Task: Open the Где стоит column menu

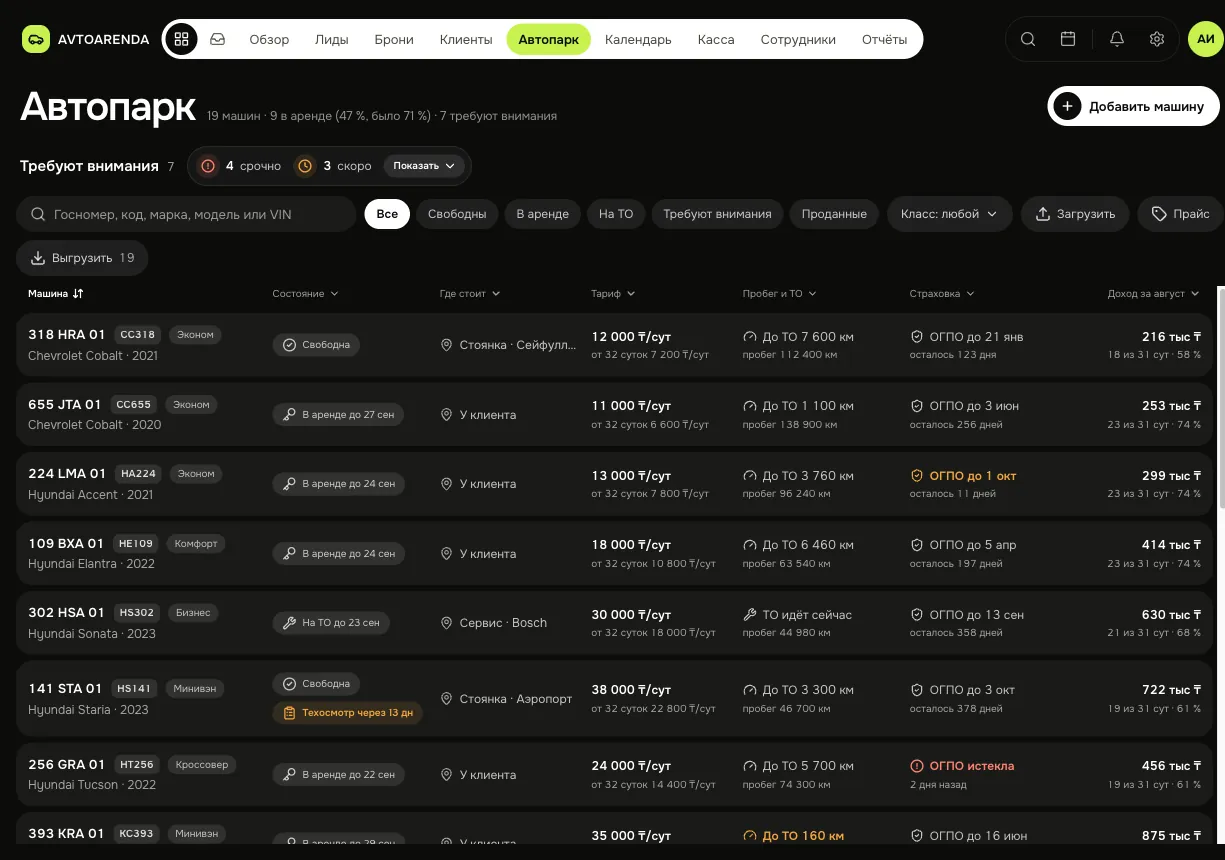Action: pos(469,294)
